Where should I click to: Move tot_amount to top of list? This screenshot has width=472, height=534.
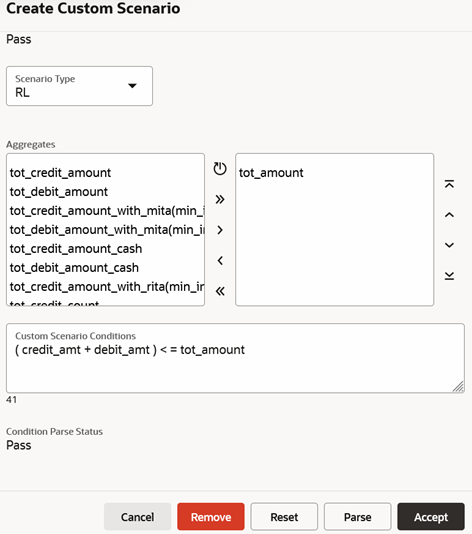[x=449, y=184]
